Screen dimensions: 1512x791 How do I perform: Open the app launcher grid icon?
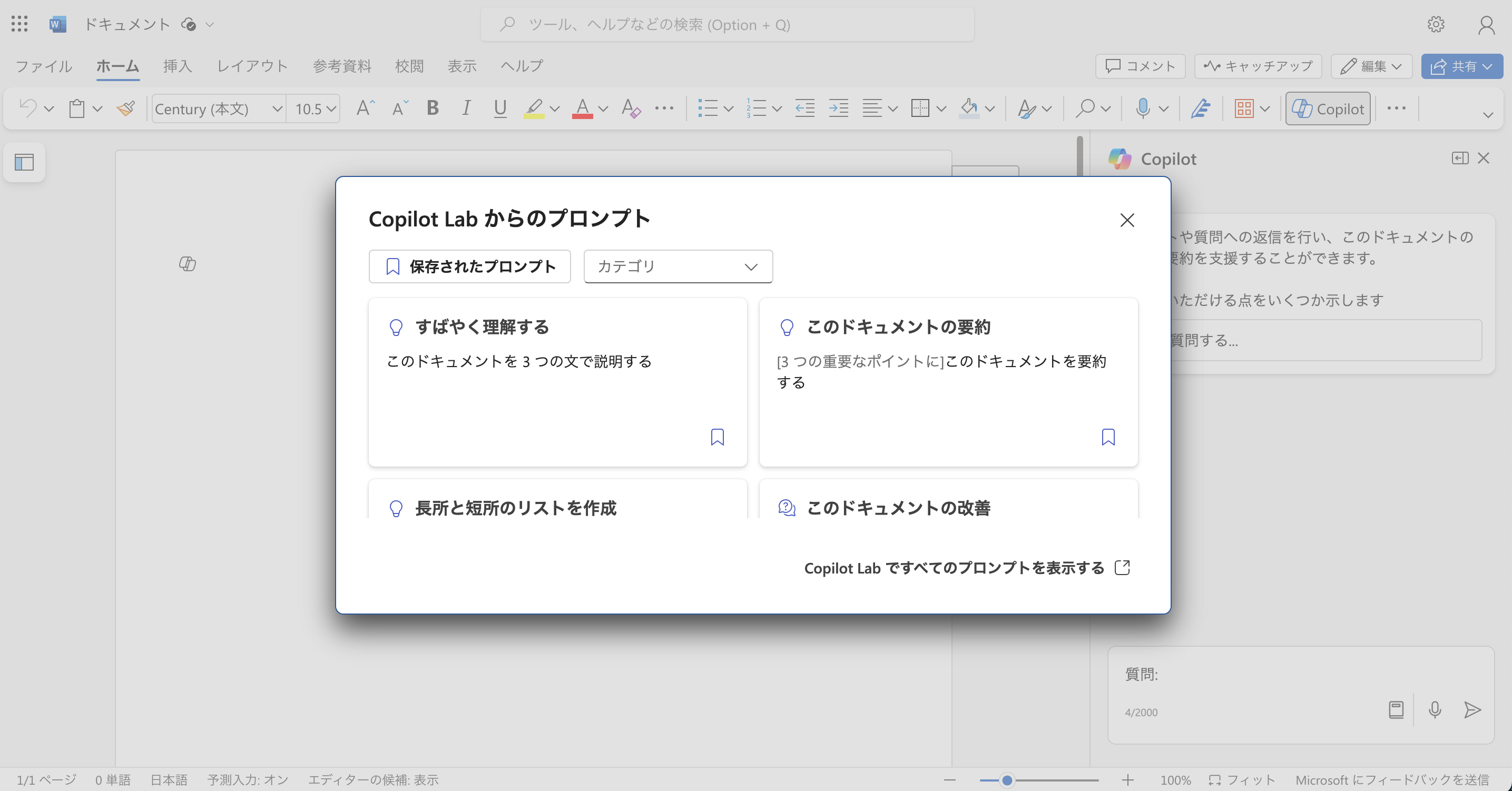point(19,24)
